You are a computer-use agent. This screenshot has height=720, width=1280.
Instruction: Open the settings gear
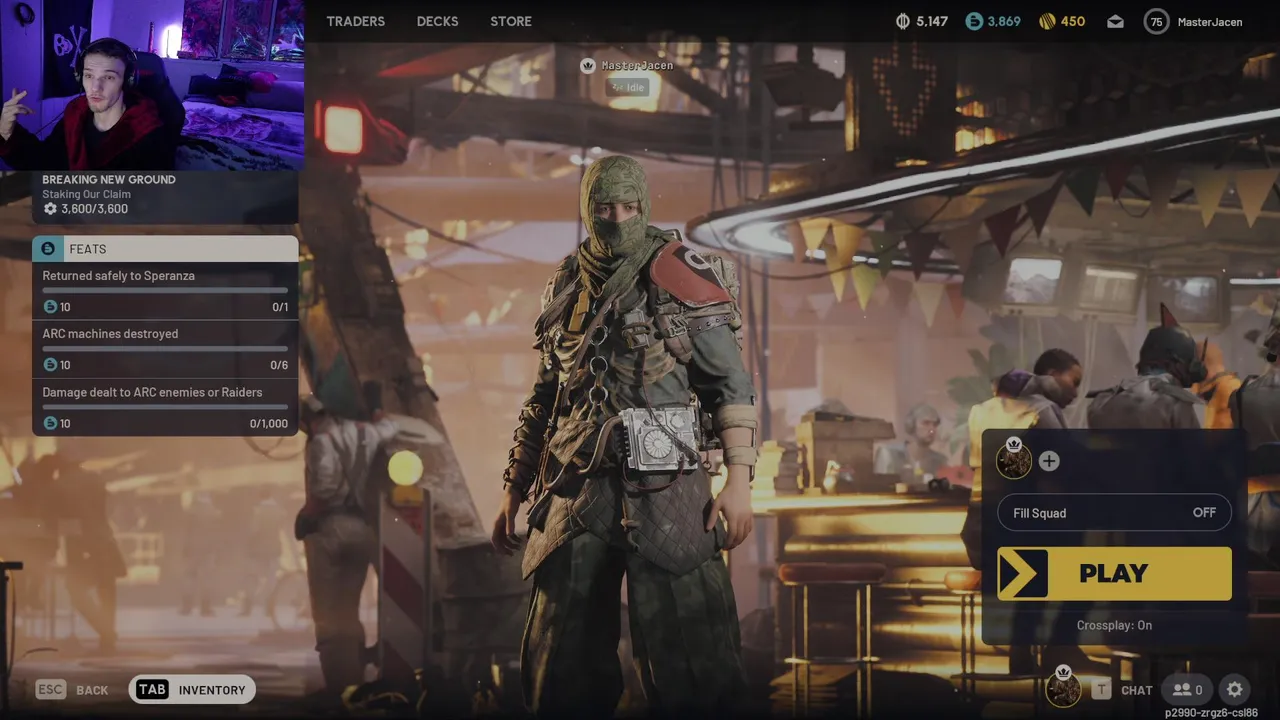click(1235, 690)
